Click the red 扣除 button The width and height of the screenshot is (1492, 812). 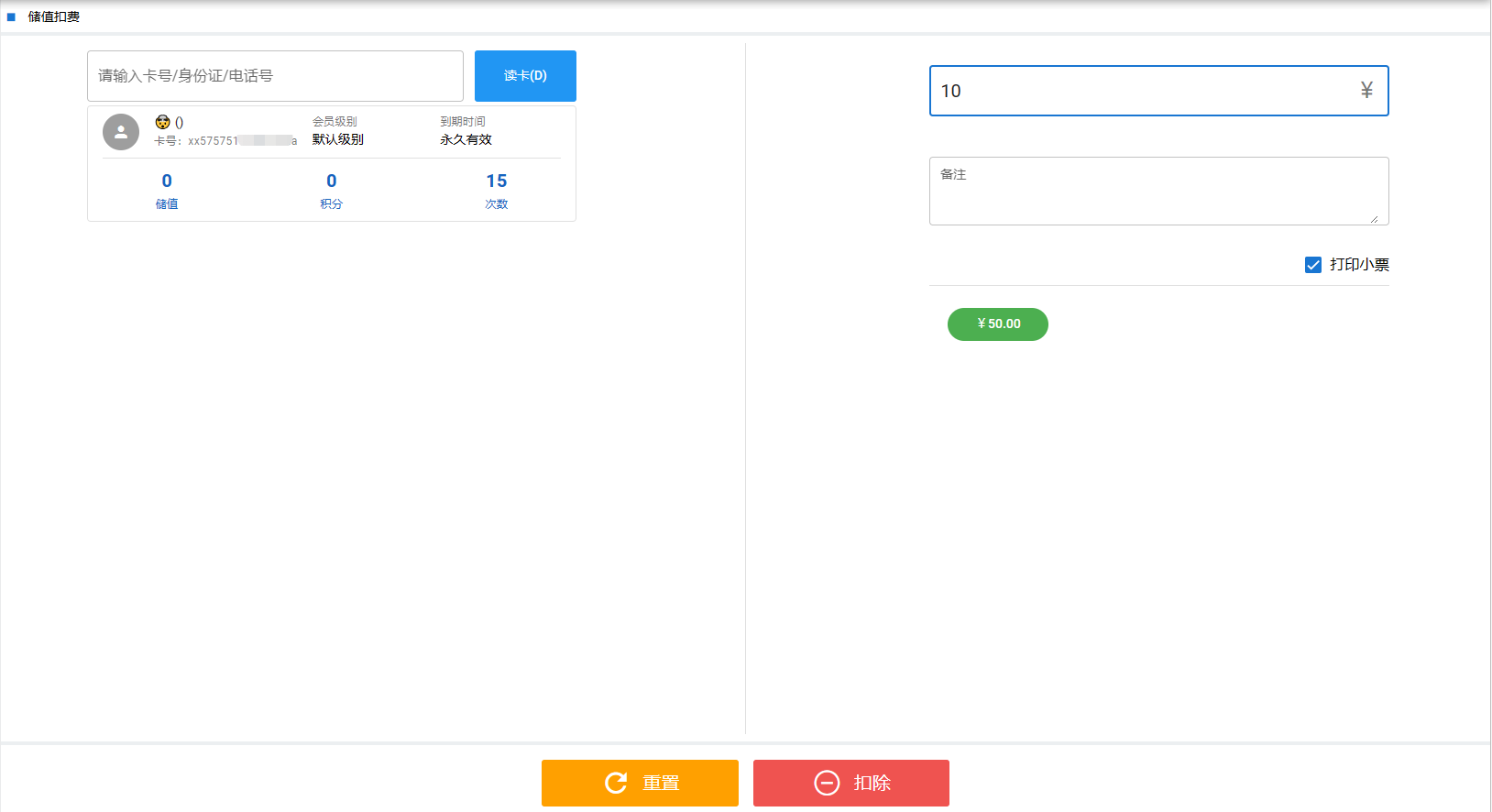(x=851, y=783)
